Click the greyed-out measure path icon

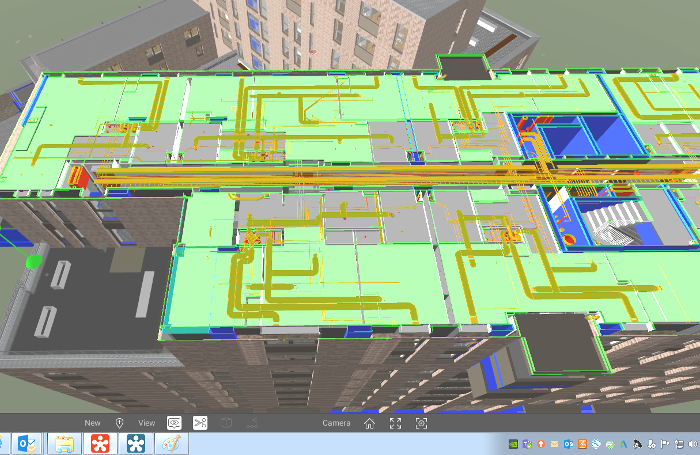(x=252, y=423)
